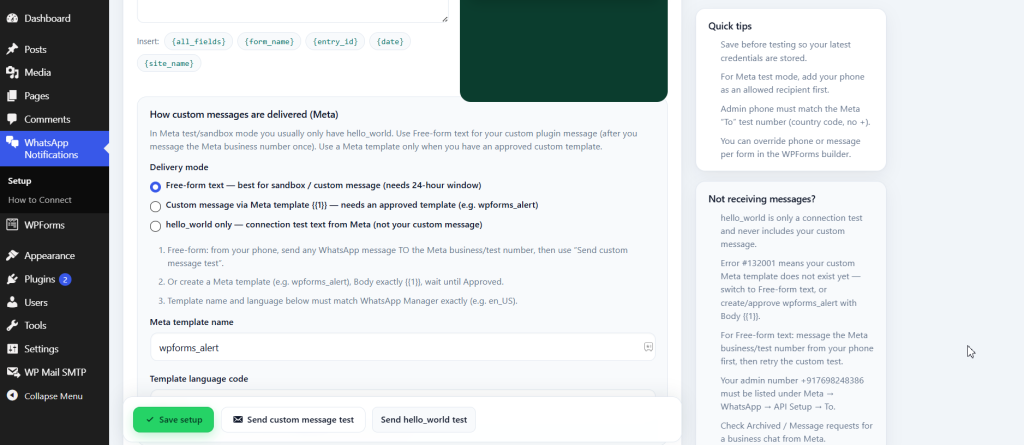Select Free-form text delivery mode
This screenshot has height=445, width=1024.
(155, 187)
